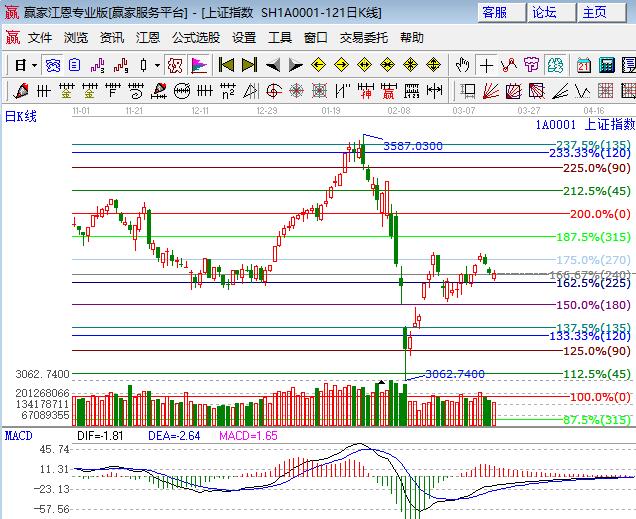Click the yellow diamond left-arrow icon
This screenshot has width=636, height=519.
coord(318,65)
